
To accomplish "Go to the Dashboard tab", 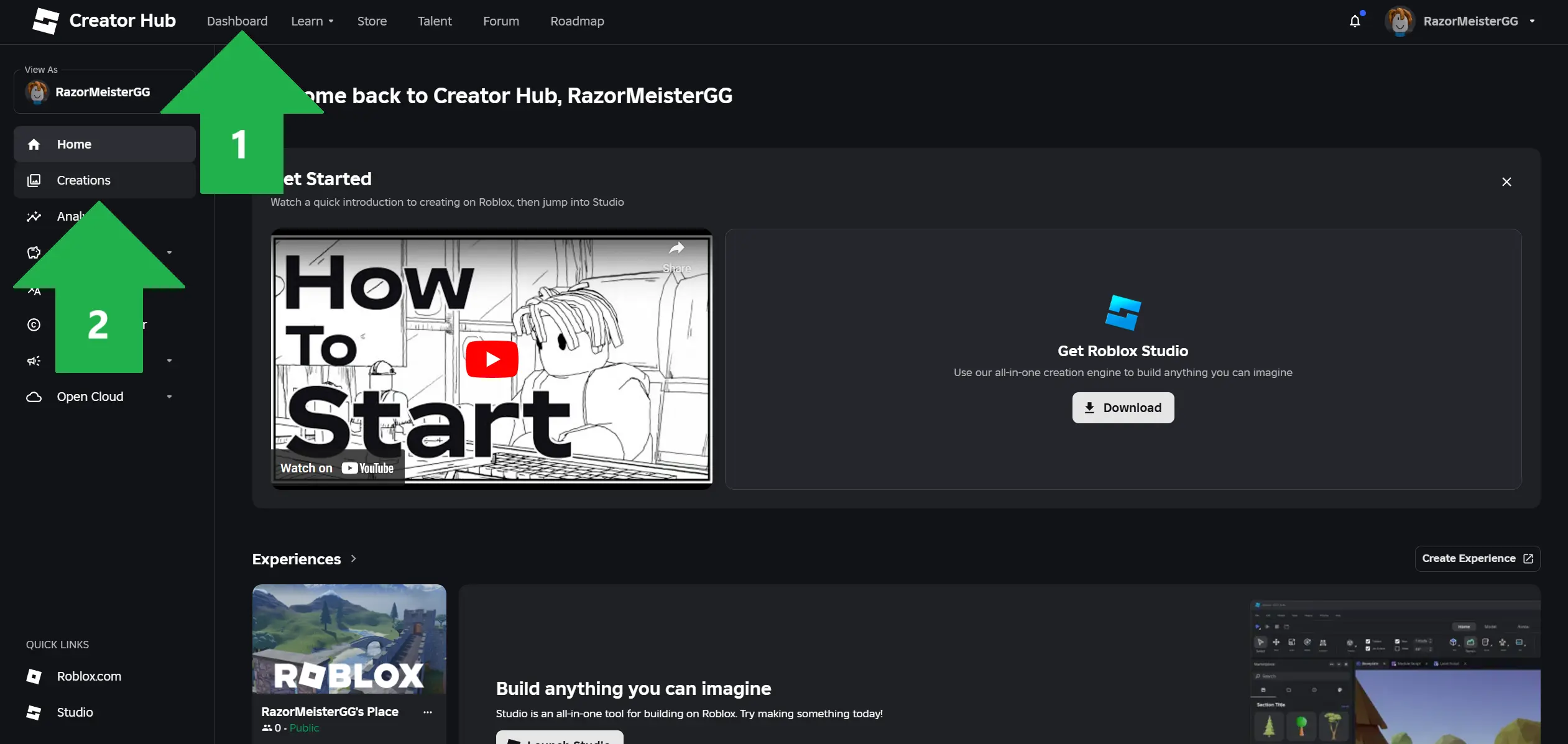I will click(237, 21).
